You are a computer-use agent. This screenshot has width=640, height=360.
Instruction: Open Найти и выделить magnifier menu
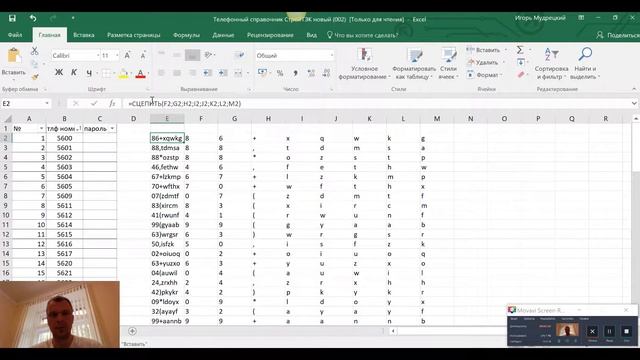point(585,63)
